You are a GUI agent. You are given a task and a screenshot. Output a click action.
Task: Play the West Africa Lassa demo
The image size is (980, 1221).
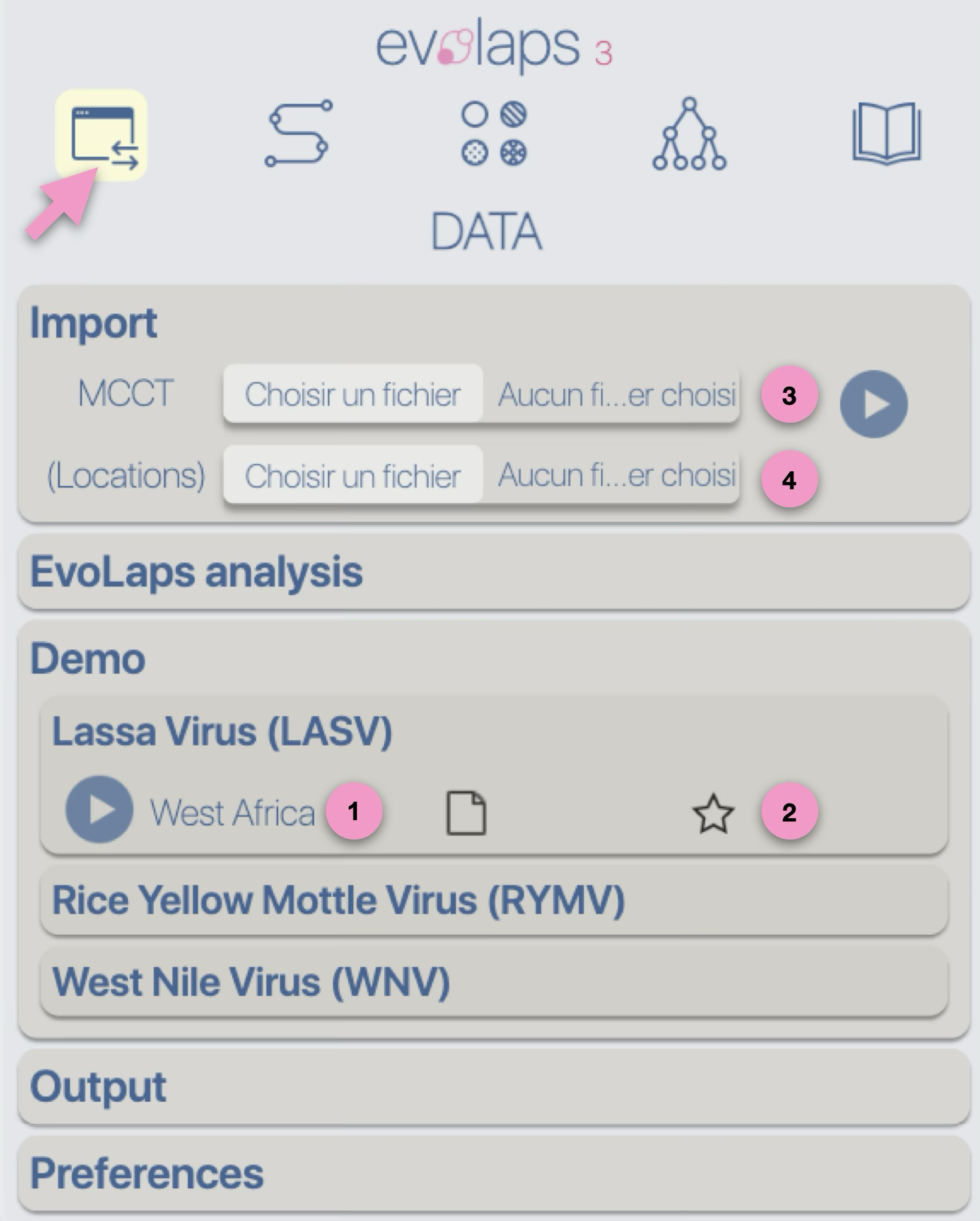(x=99, y=810)
